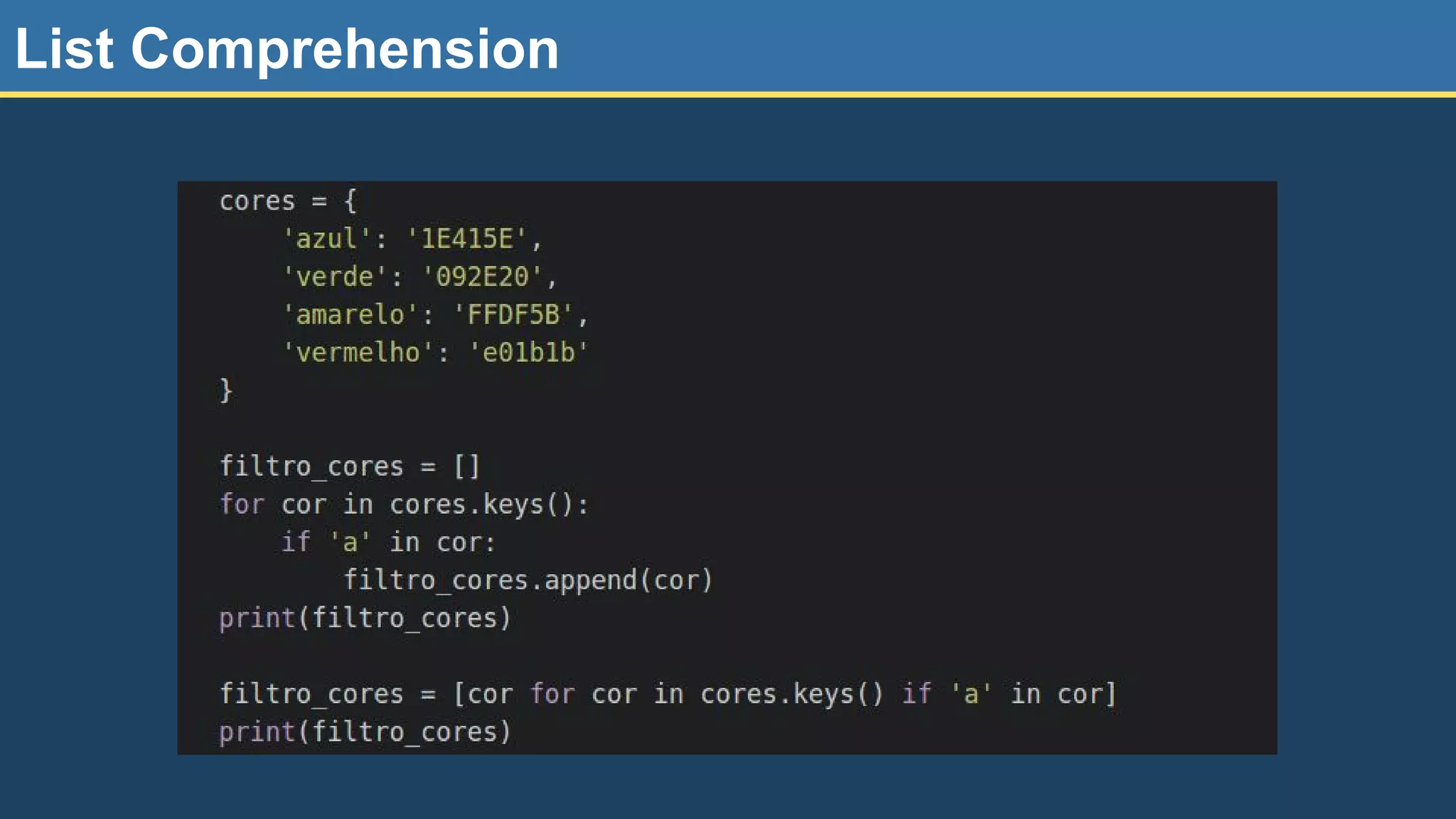Click the 'vermelho' dictionary key
This screenshot has width=1456, height=819.
click(358, 353)
